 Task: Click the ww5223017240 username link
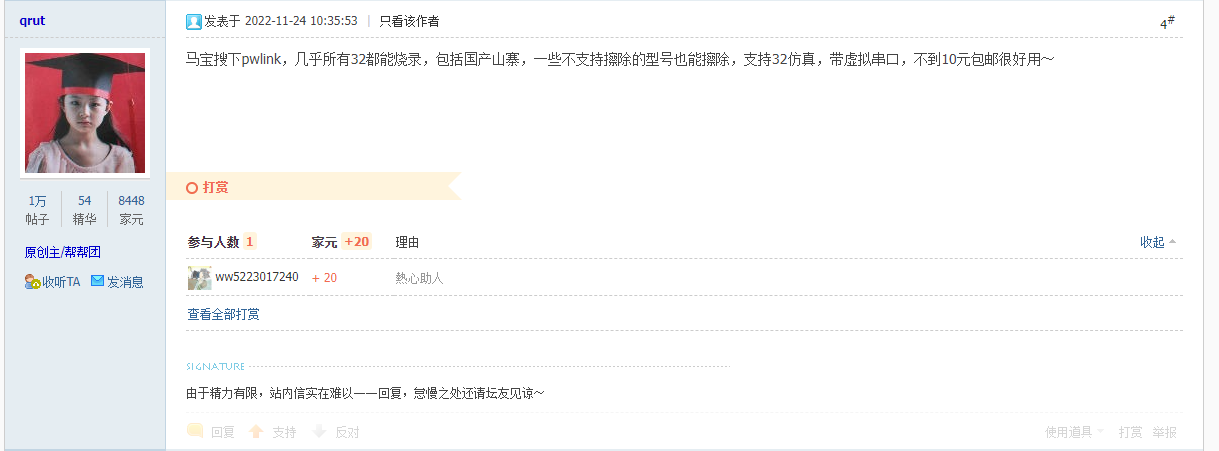point(257,277)
